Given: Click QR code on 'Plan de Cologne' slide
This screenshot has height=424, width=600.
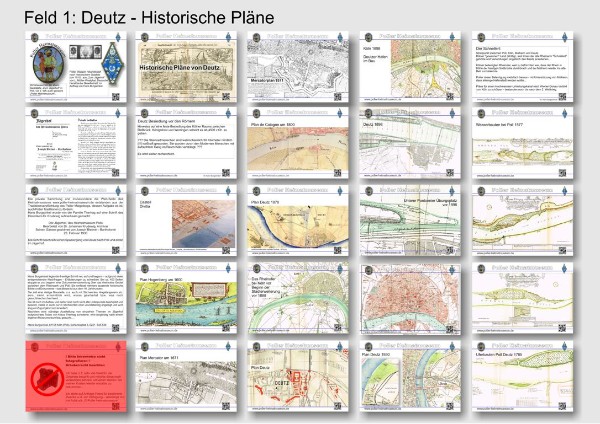Looking at the screenshot, I should click(x=338, y=173).
